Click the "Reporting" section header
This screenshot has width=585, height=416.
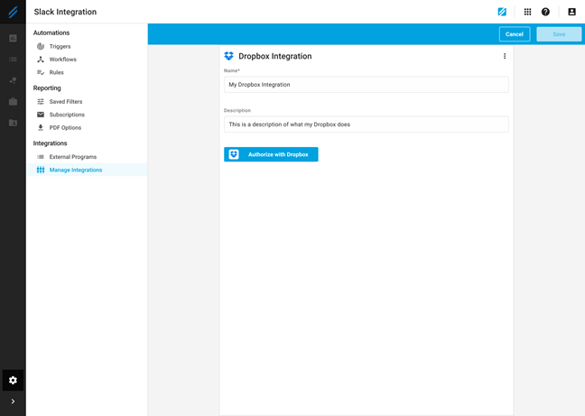tap(47, 88)
